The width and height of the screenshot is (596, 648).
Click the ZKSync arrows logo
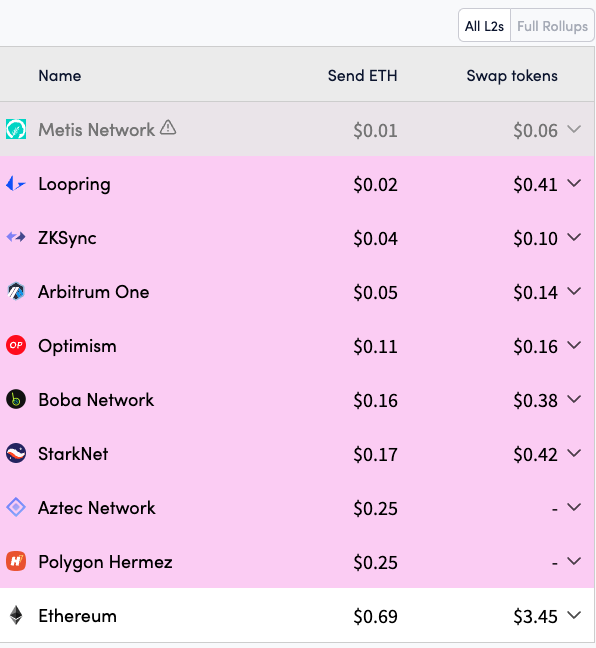click(x=16, y=237)
